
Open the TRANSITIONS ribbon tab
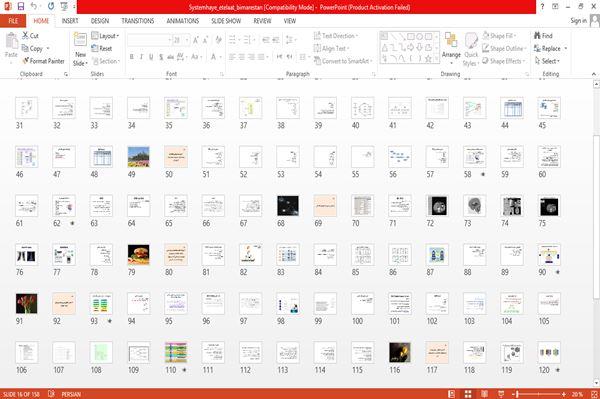point(138,21)
